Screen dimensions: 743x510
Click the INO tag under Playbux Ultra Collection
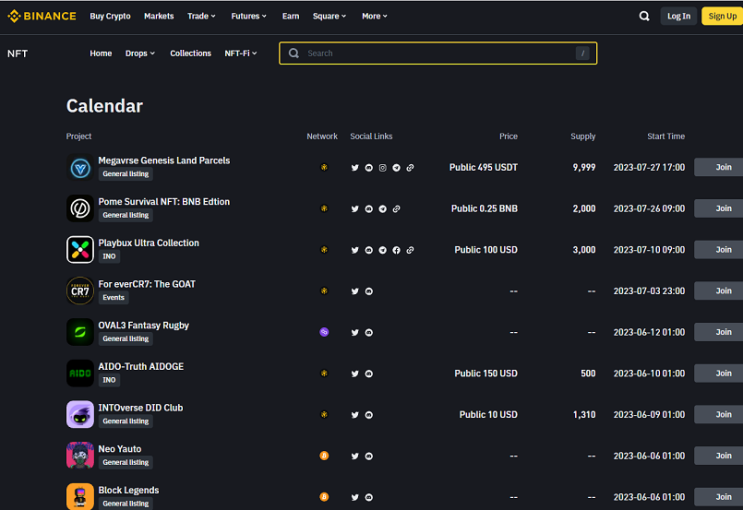tap(109, 256)
